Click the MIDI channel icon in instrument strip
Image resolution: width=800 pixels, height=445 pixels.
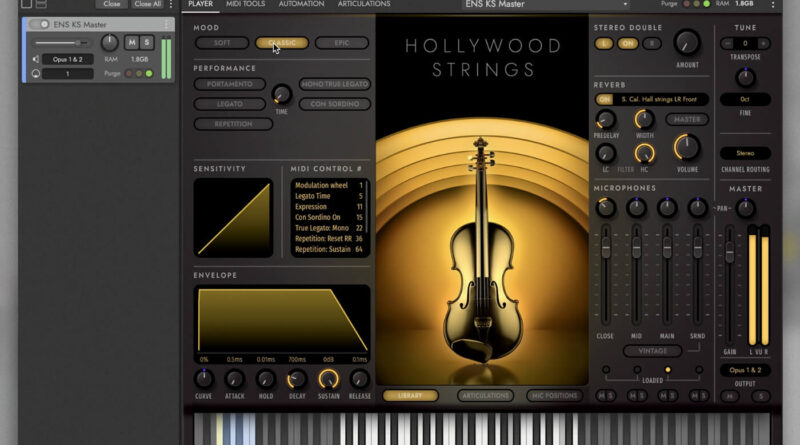click(x=36, y=73)
